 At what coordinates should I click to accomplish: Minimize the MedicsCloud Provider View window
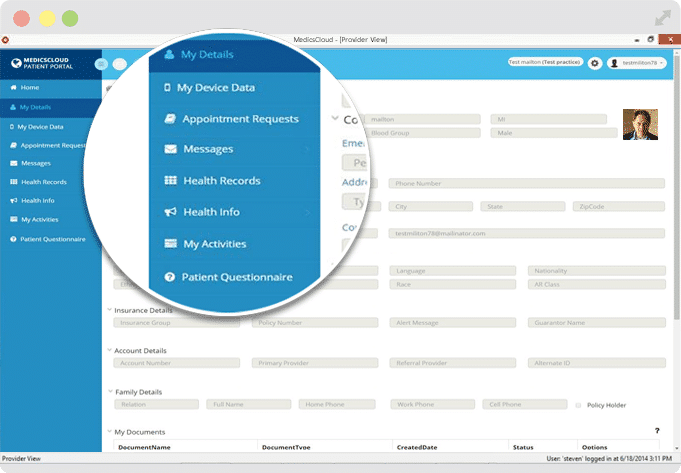(x=637, y=40)
